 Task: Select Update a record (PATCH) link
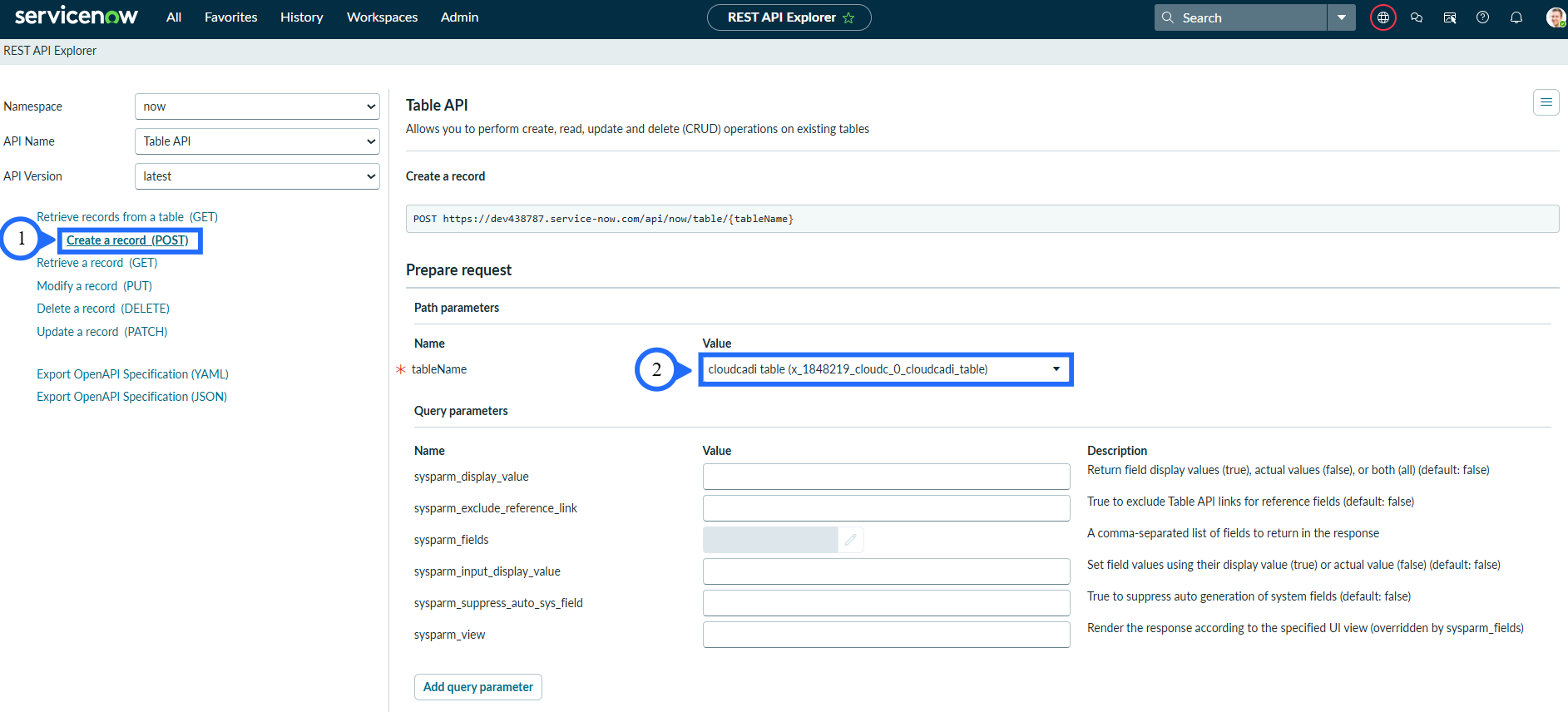[102, 332]
